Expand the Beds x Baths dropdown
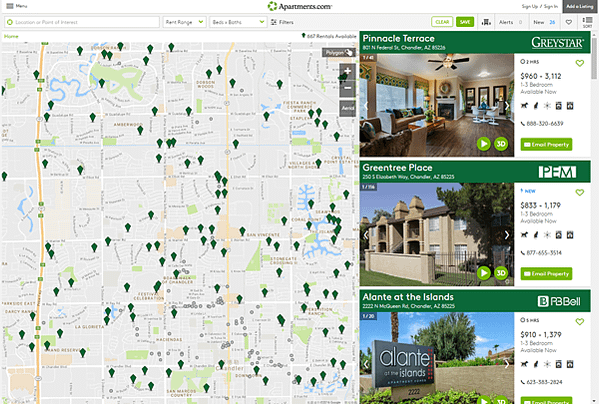The width and height of the screenshot is (599, 404). (x=238, y=22)
